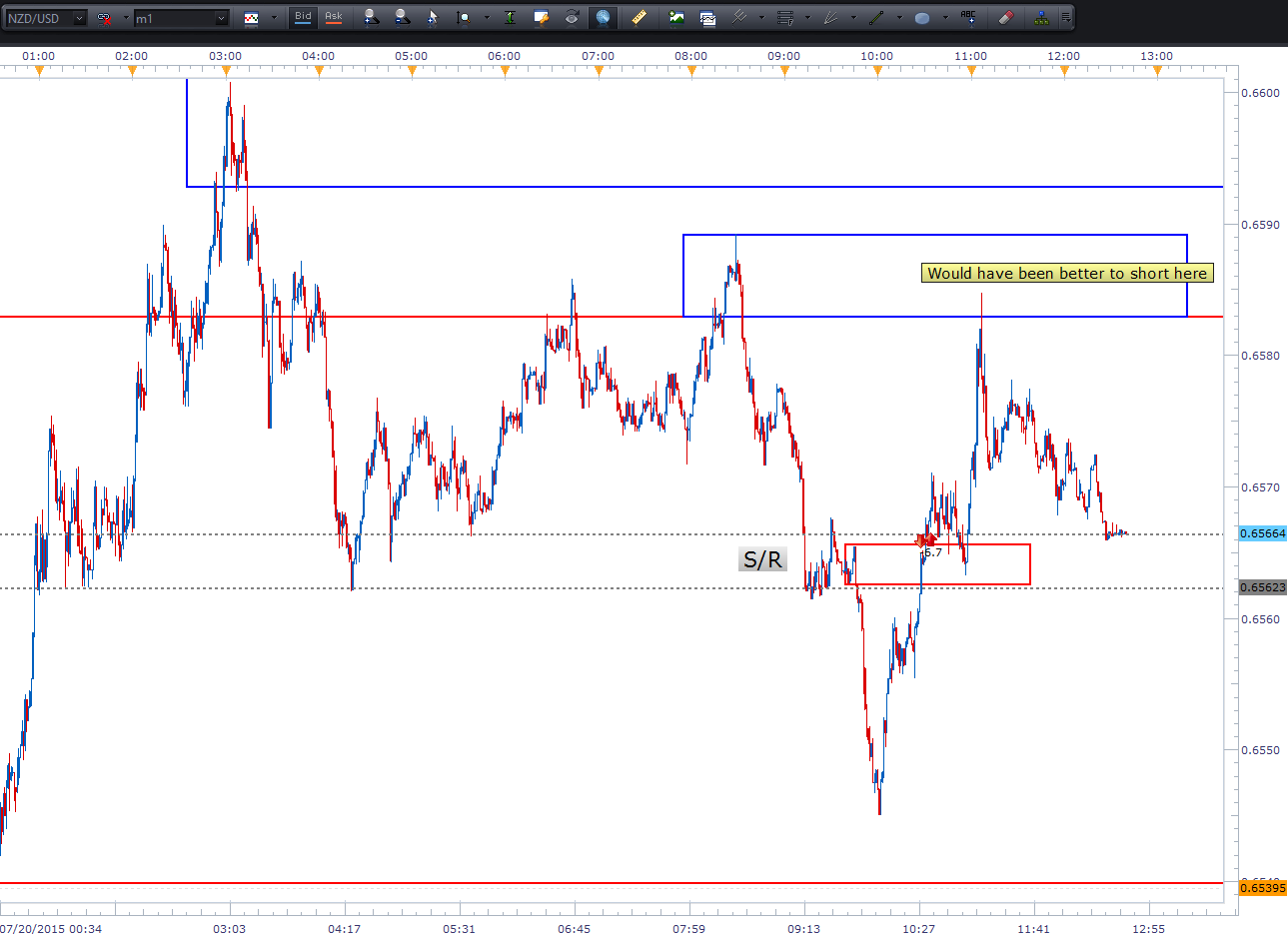
Task: Click the unlink chart chain icon
Action: point(105,18)
